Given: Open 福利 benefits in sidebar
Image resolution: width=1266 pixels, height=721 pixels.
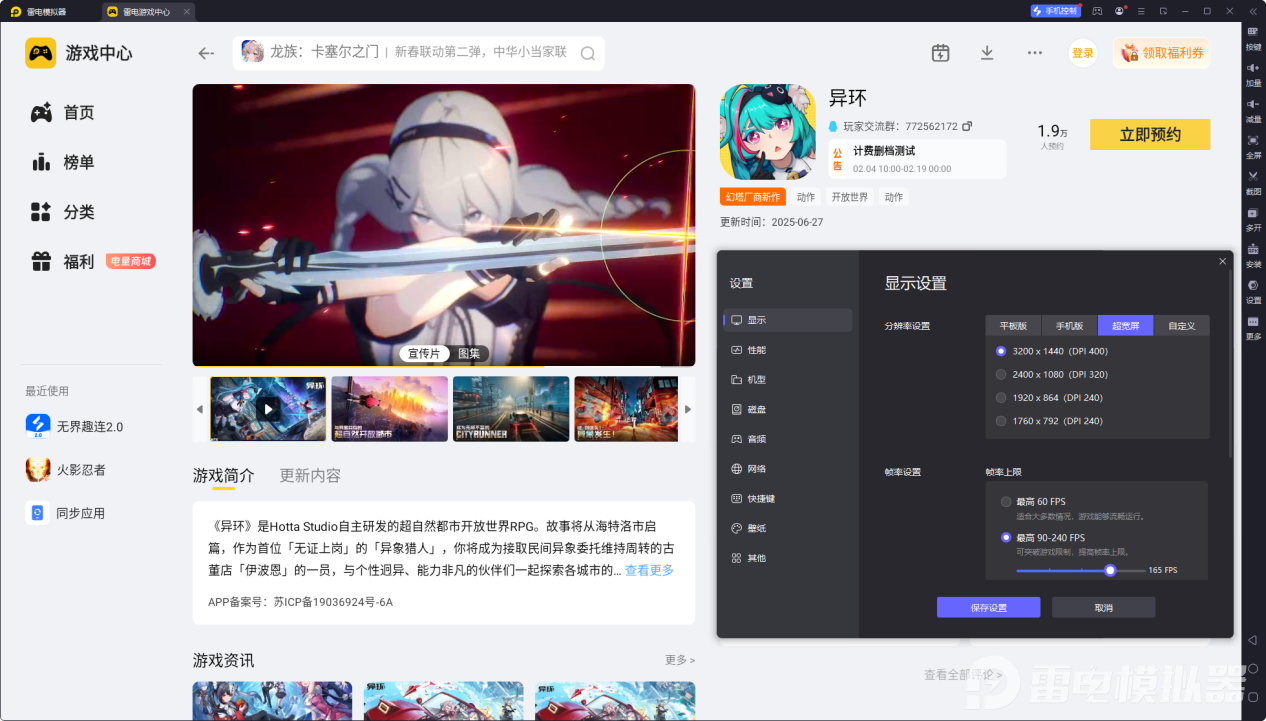Looking at the screenshot, I should (63, 262).
